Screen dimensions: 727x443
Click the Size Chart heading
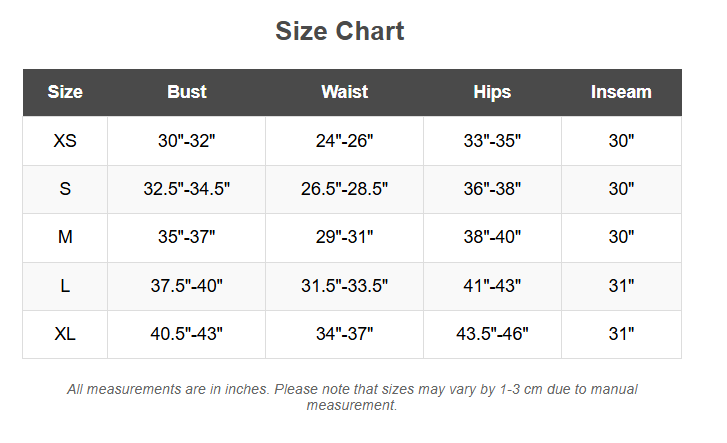click(340, 31)
